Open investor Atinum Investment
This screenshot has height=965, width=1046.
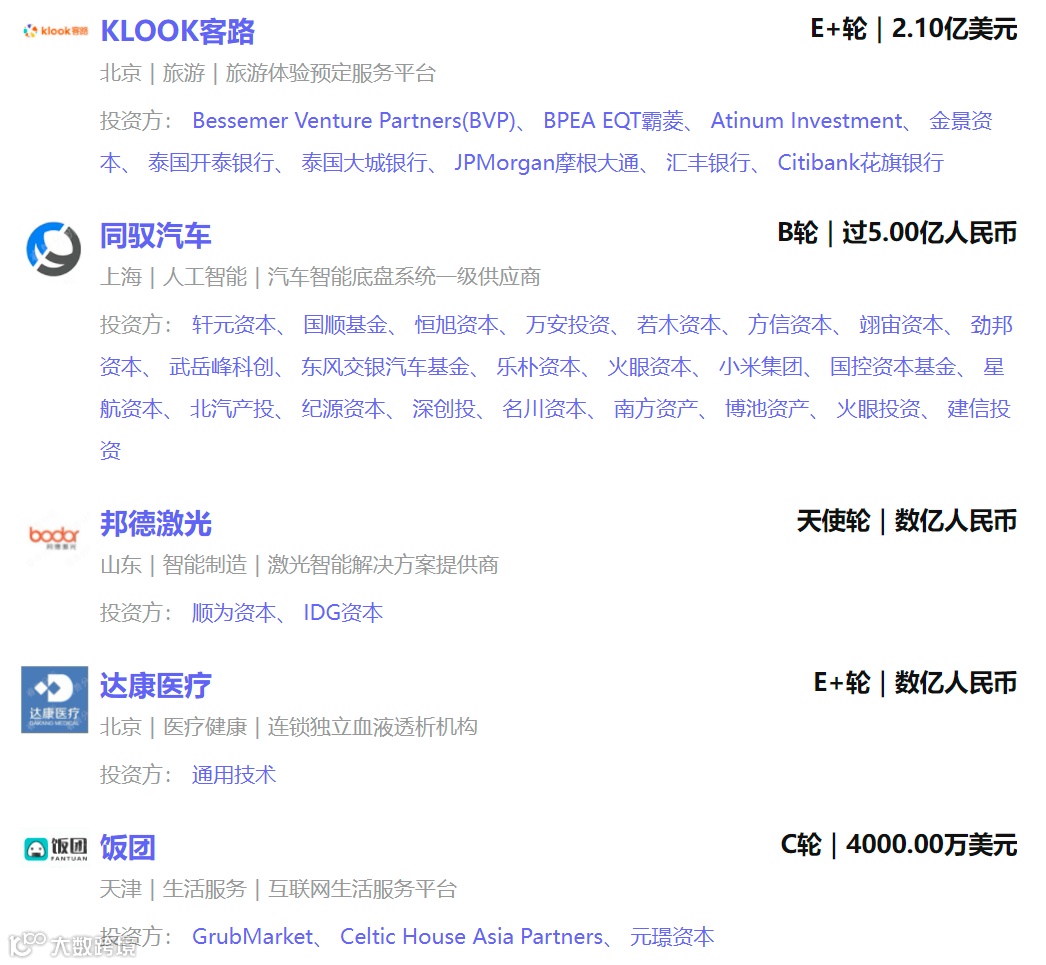806,121
